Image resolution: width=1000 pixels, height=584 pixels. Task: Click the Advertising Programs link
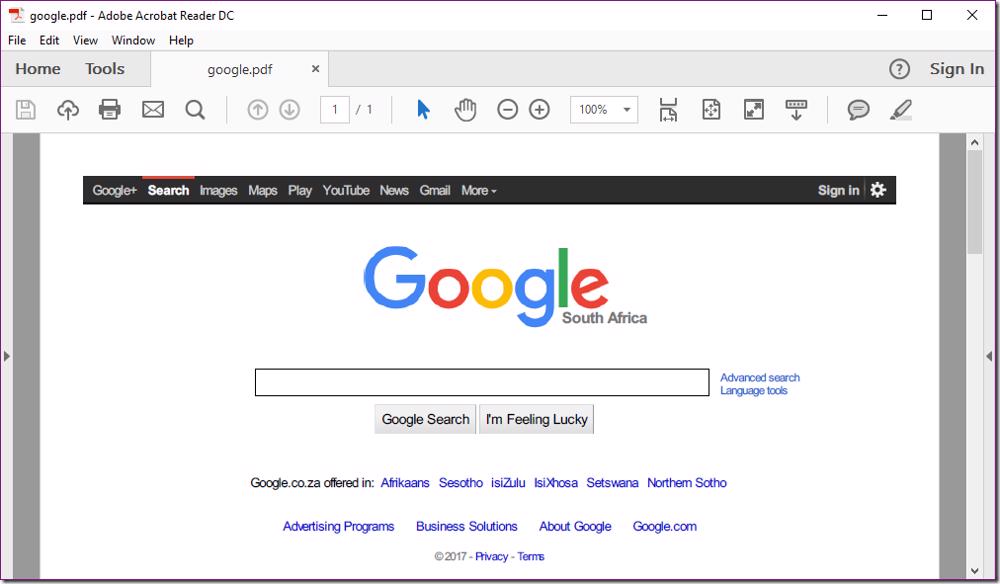(339, 527)
